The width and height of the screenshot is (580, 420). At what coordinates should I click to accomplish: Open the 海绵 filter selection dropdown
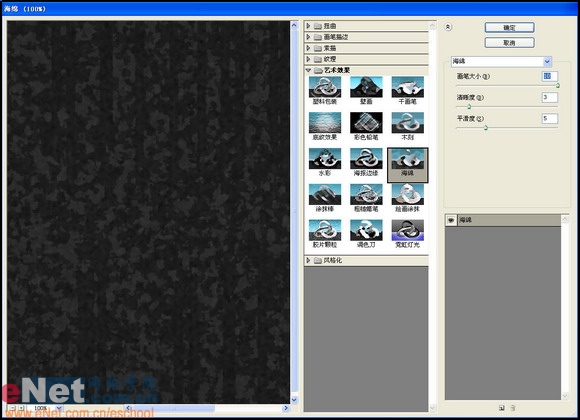click(547, 61)
